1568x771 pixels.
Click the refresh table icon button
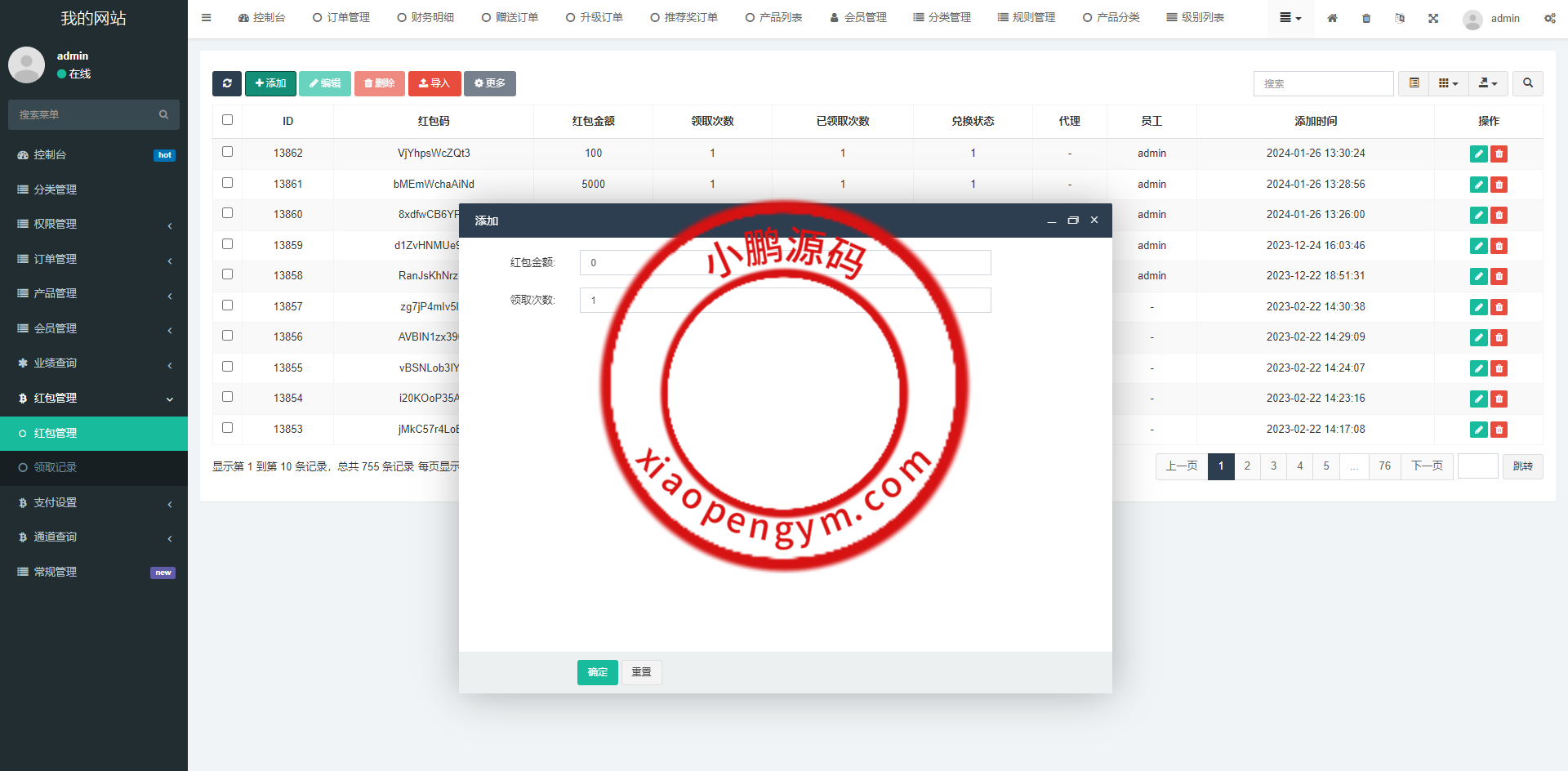point(227,83)
